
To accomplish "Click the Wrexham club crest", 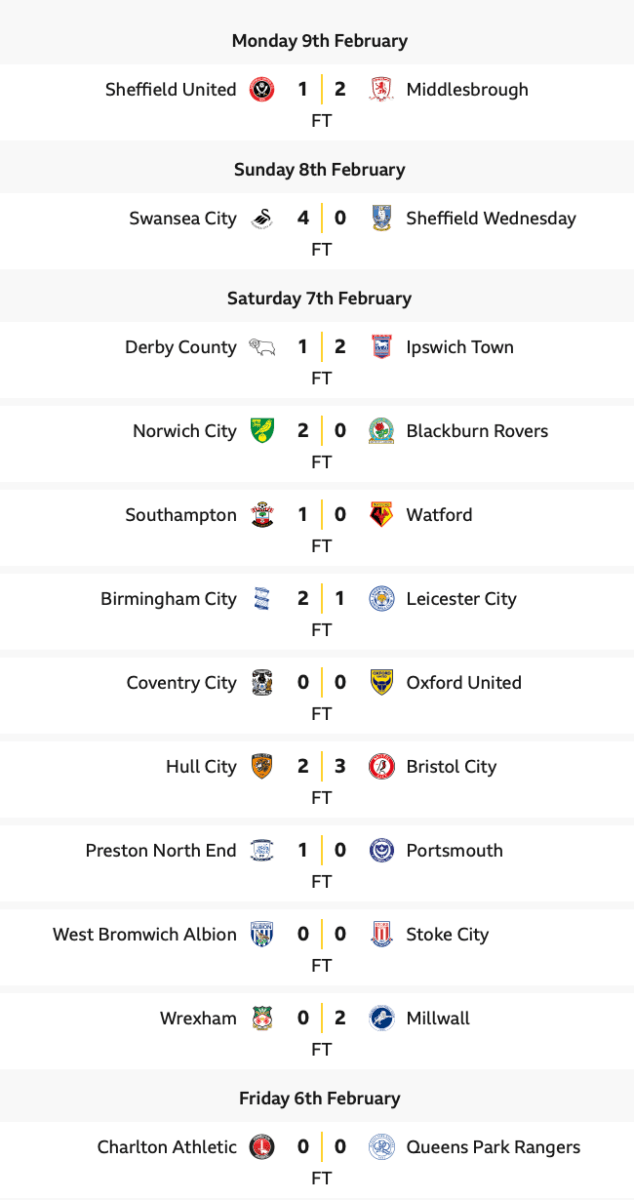I will click(261, 1019).
